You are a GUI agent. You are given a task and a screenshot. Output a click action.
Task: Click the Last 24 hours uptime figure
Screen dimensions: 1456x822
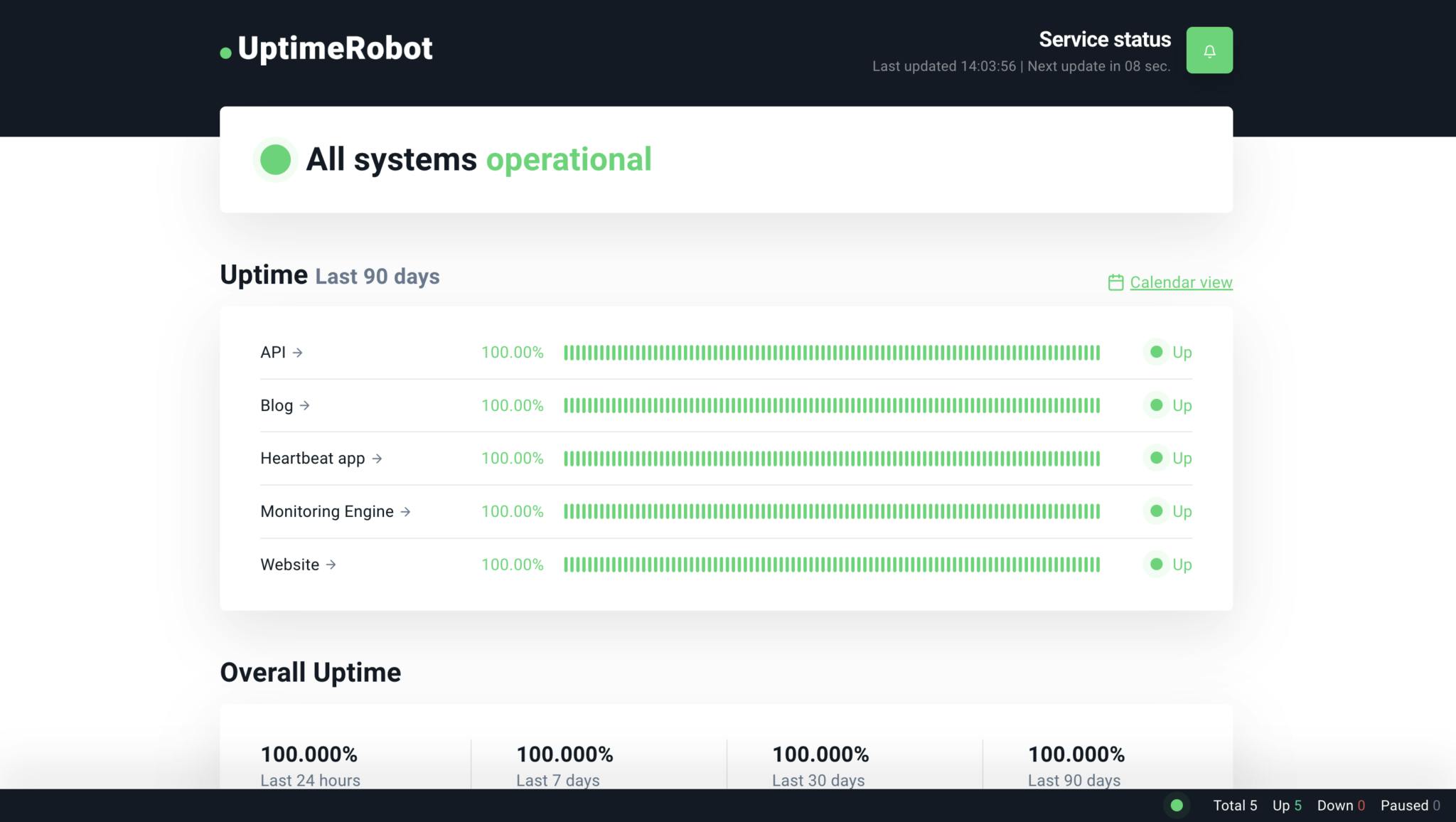click(x=309, y=754)
